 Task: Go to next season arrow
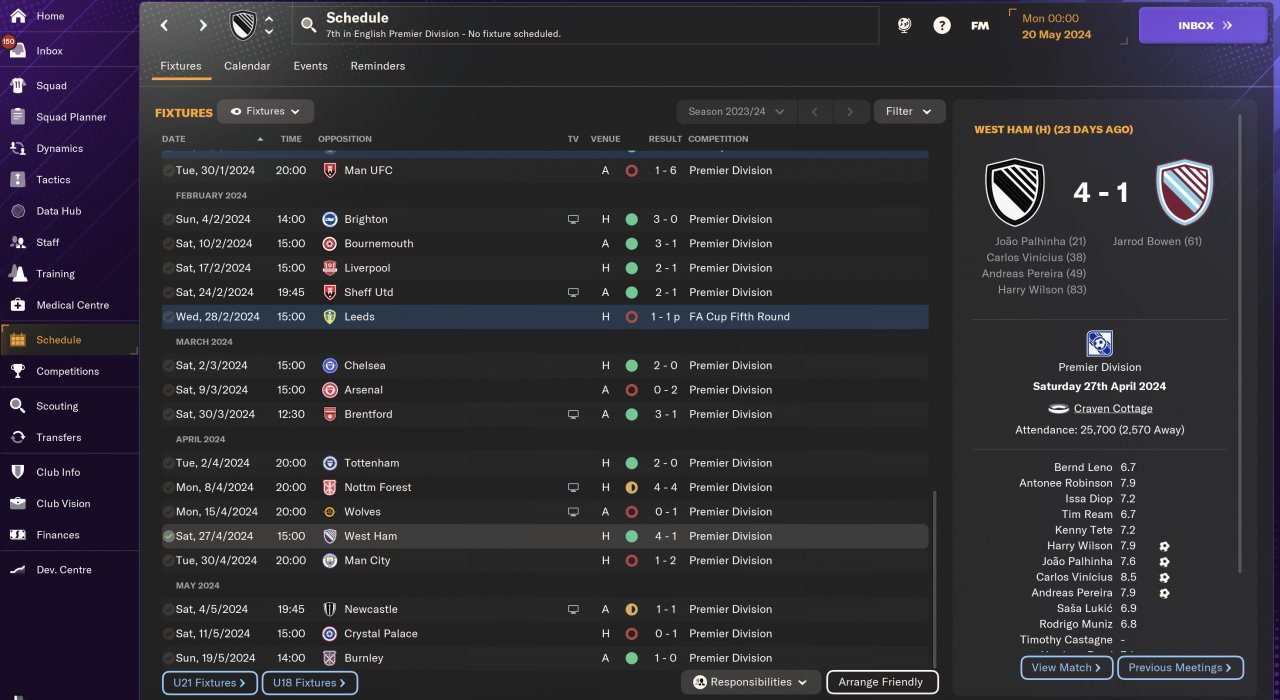850,111
